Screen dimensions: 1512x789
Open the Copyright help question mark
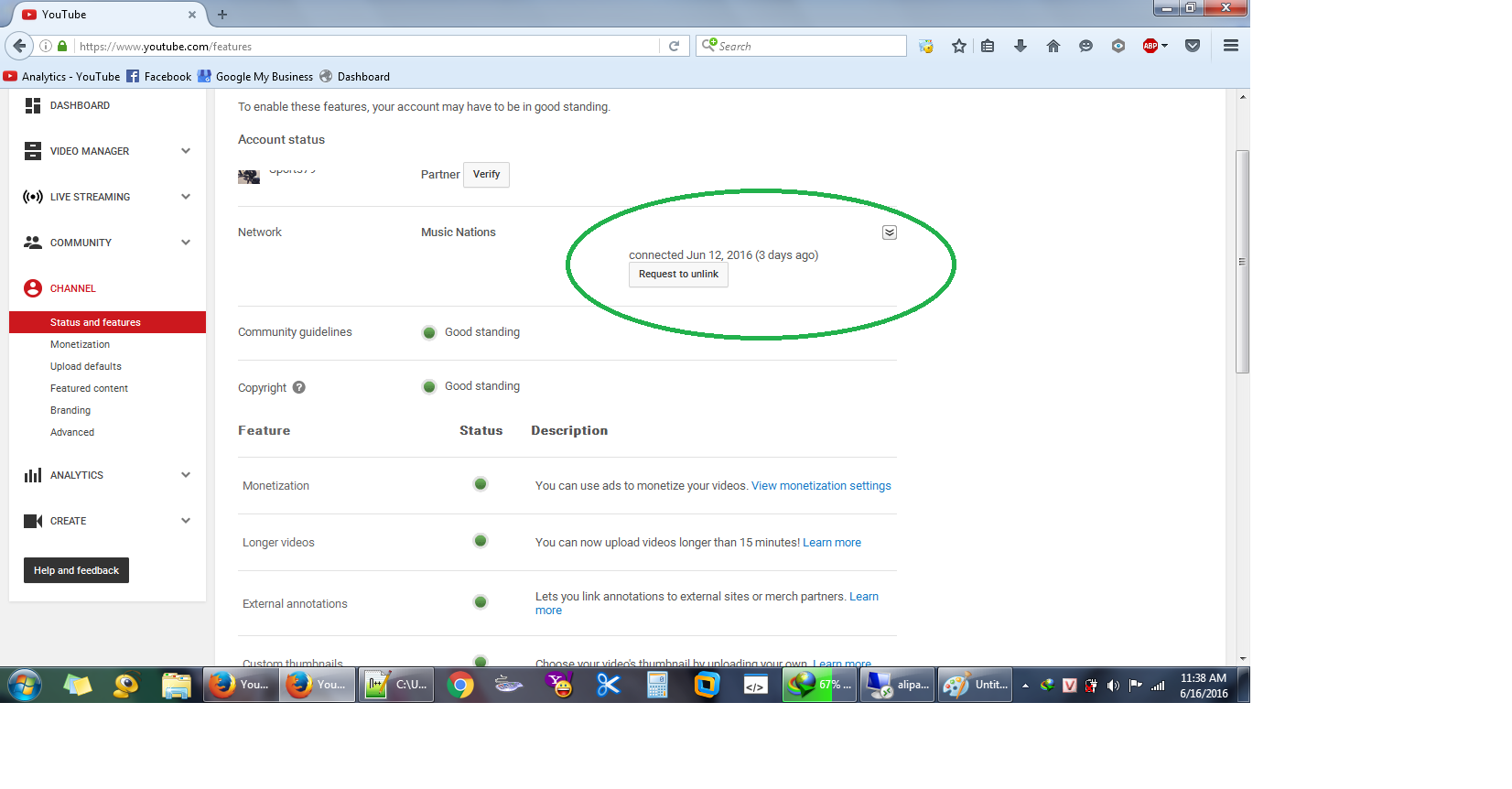click(x=299, y=387)
